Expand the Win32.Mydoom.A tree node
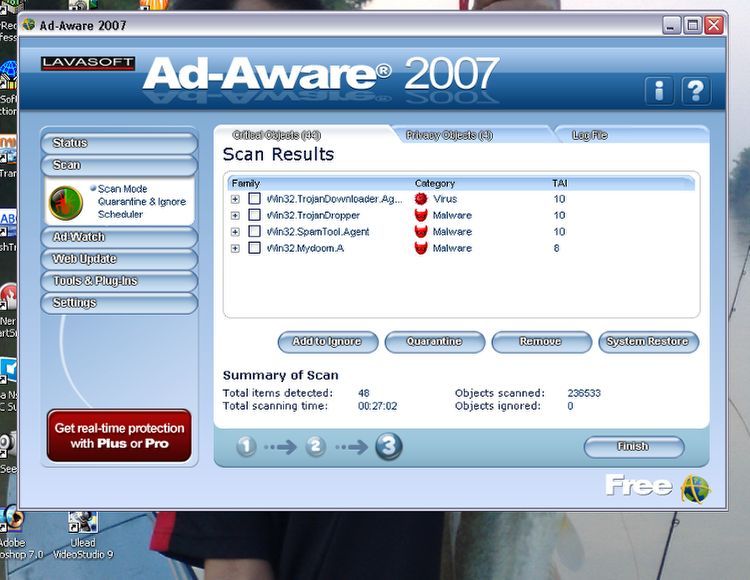 235,249
